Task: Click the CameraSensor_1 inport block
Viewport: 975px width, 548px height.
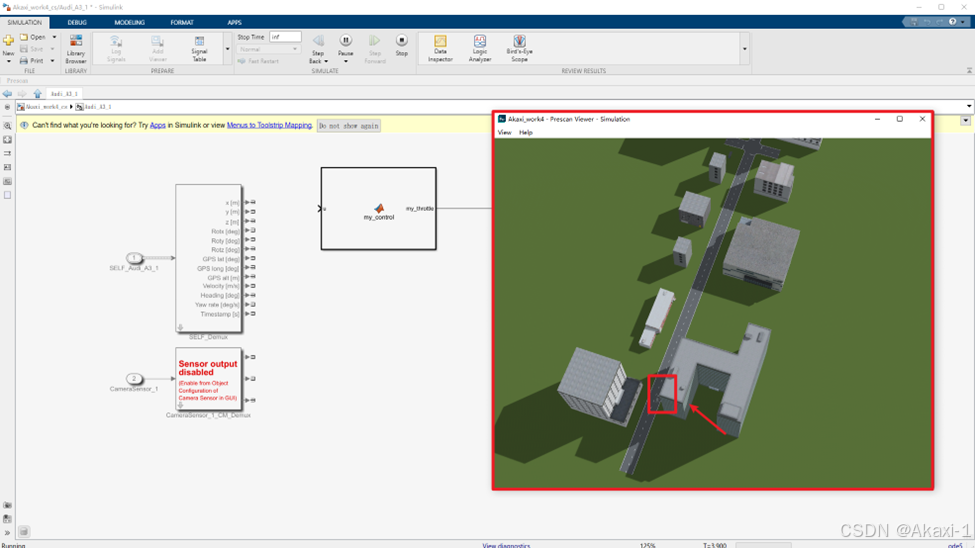Action: point(134,378)
